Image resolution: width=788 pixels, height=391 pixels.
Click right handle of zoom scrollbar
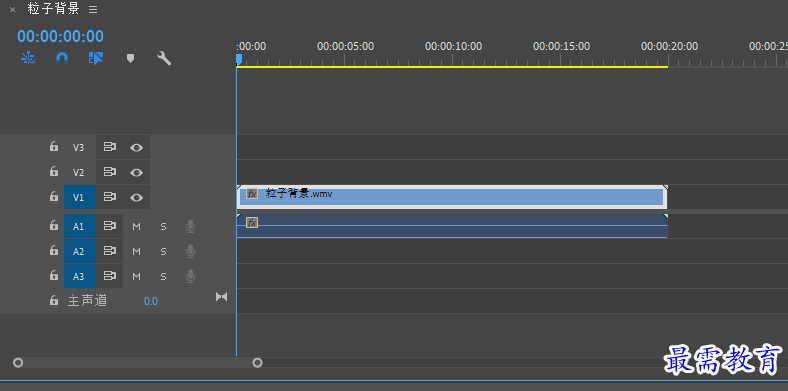pos(257,362)
